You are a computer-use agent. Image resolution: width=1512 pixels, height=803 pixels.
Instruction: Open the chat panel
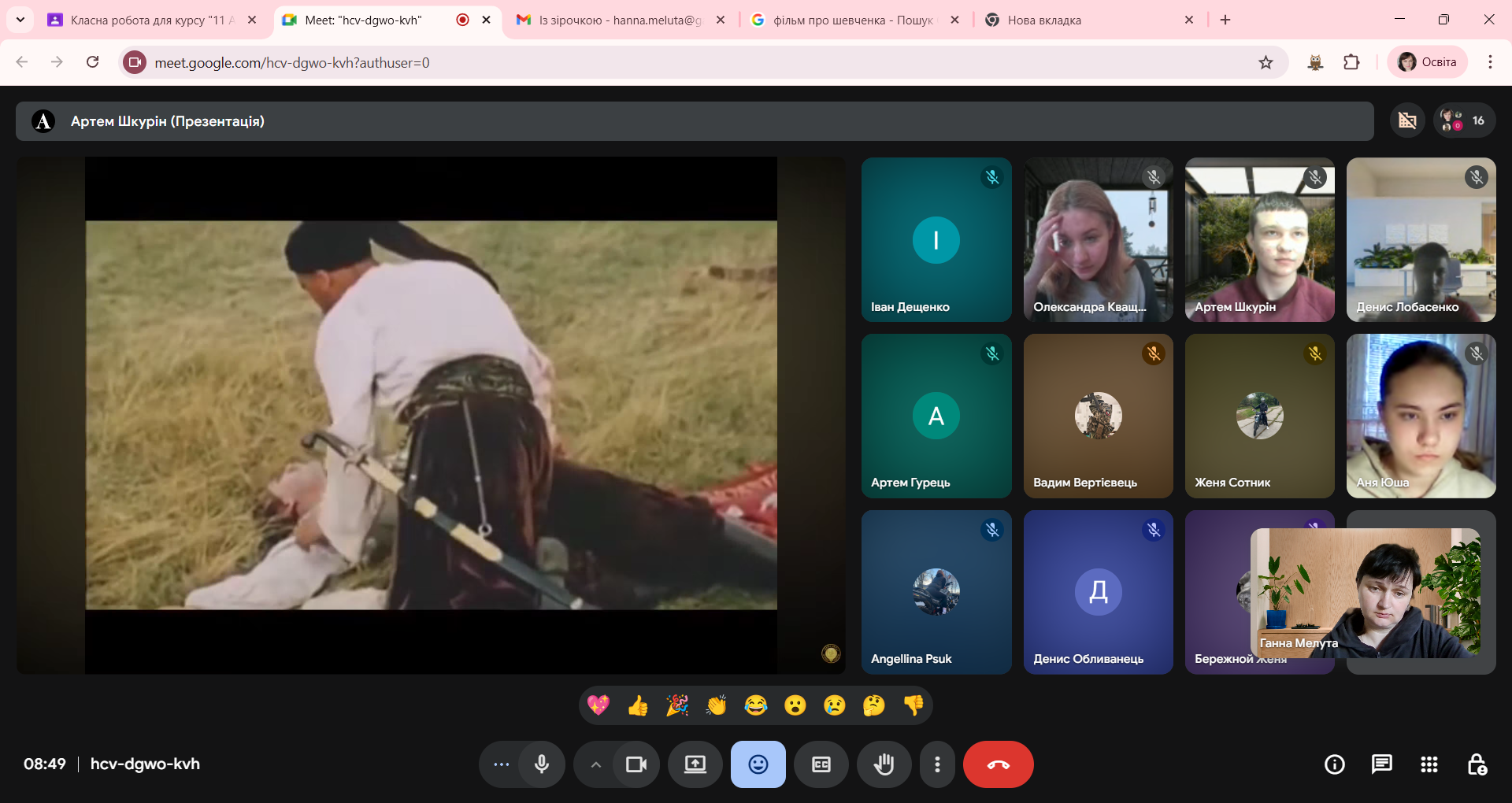(1382, 764)
